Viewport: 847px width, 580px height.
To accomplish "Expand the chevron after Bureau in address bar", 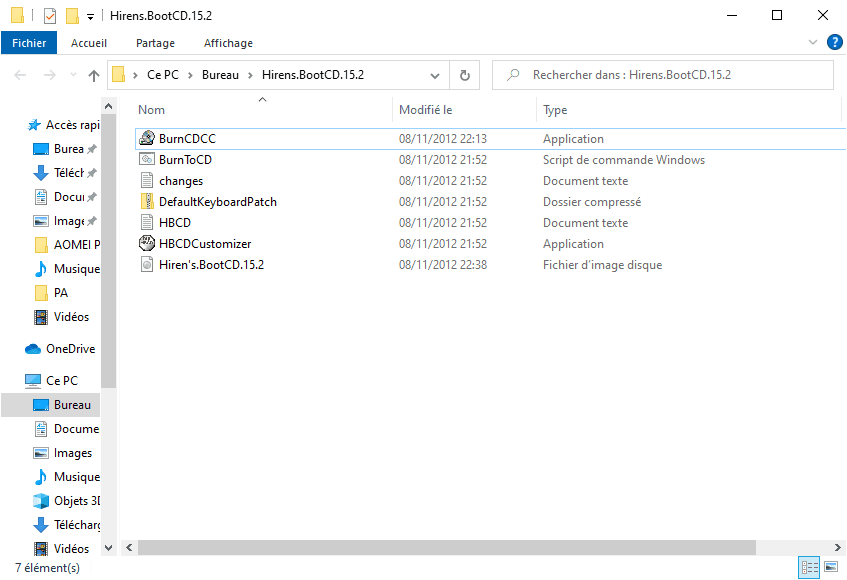I will click(250, 75).
